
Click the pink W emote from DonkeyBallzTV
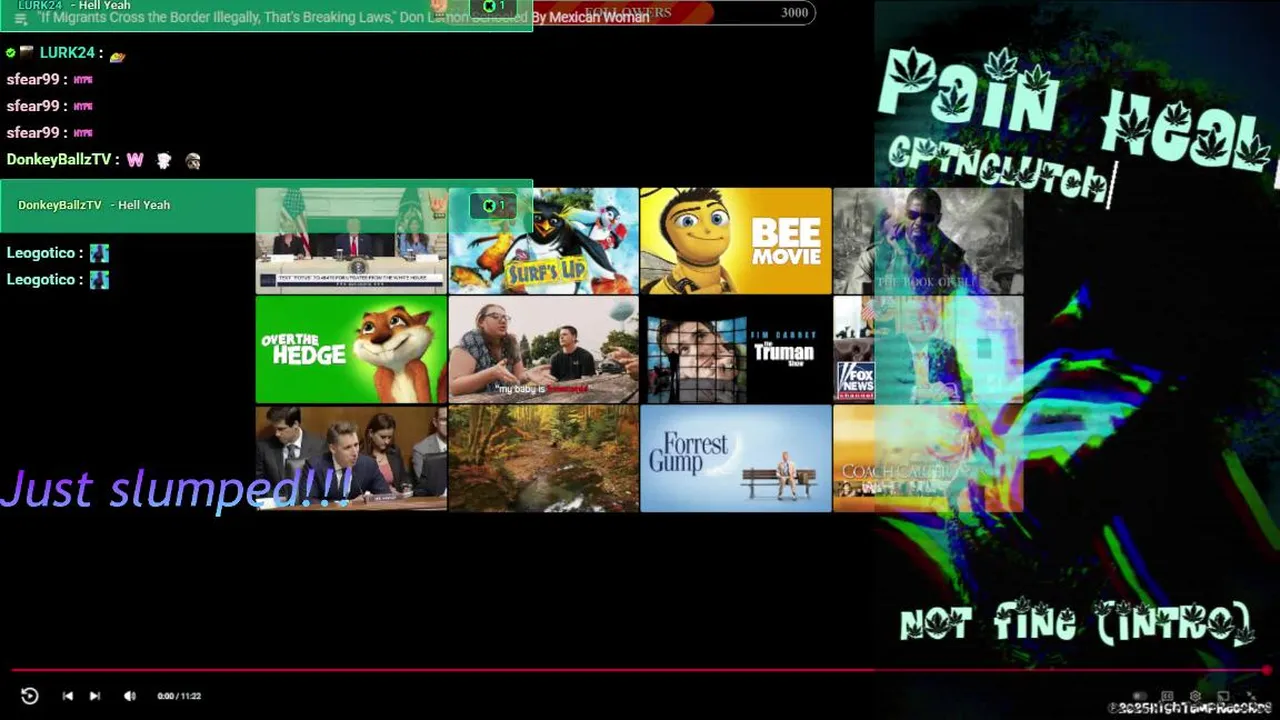pos(135,160)
